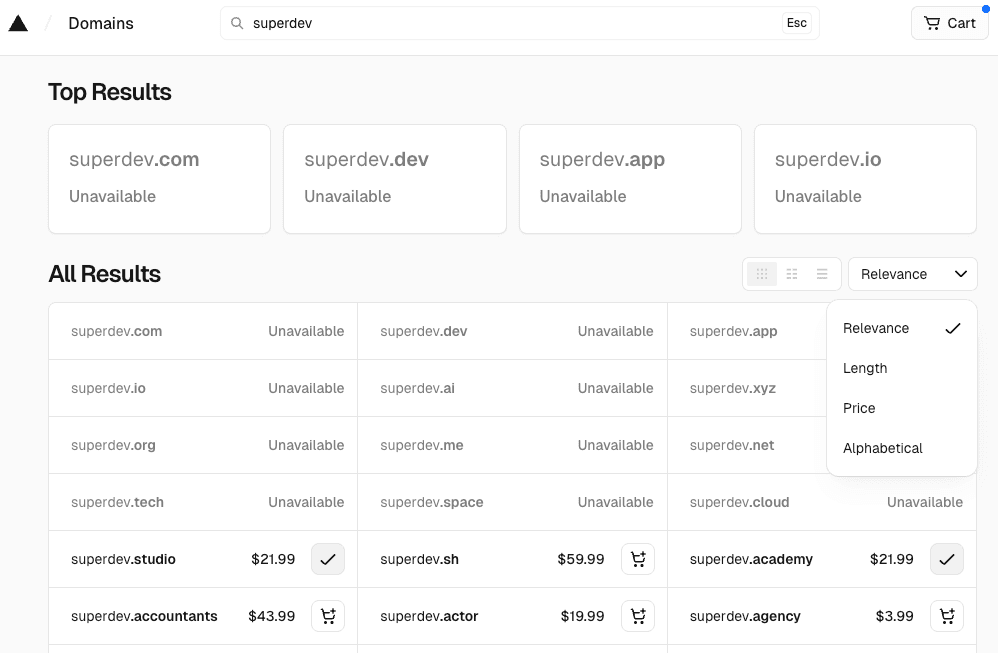Add superdev.sh to the cart
The height and width of the screenshot is (653, 998).
[638, 559]
